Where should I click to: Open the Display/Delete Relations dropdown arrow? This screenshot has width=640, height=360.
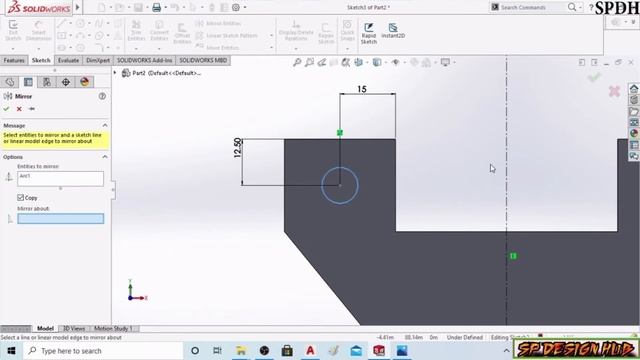pyautogui.click(x=296, y=49)
